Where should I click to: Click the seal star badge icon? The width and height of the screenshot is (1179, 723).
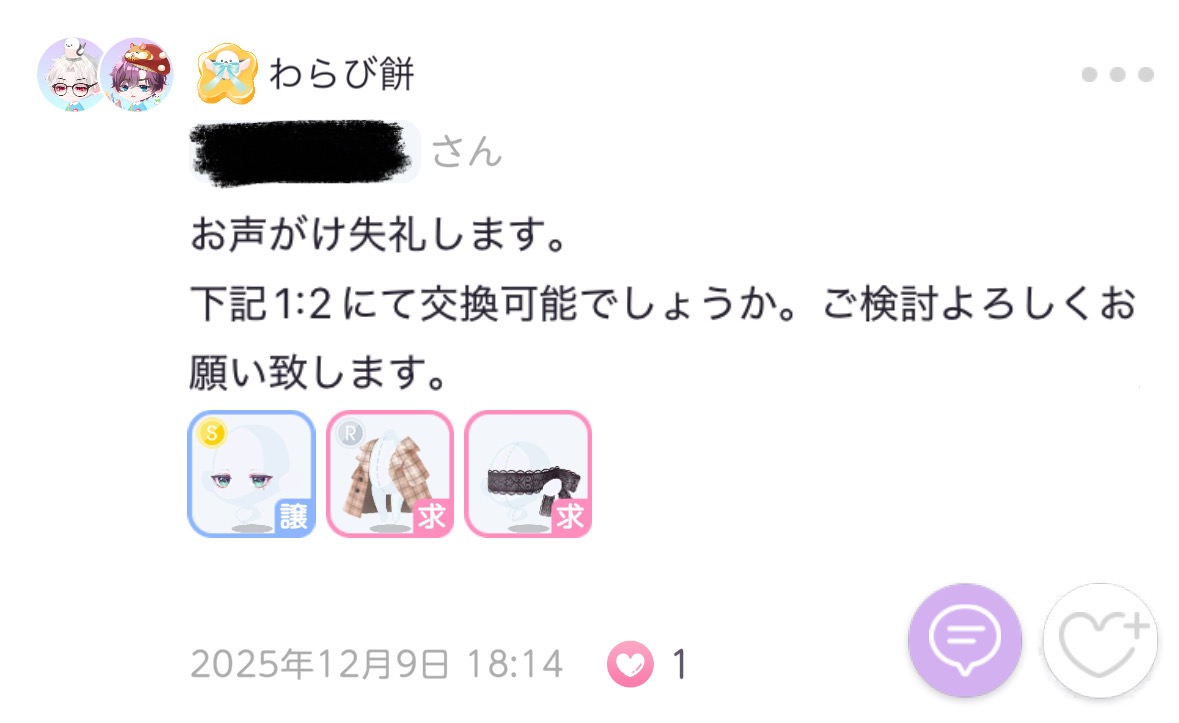tap(227, 74)
